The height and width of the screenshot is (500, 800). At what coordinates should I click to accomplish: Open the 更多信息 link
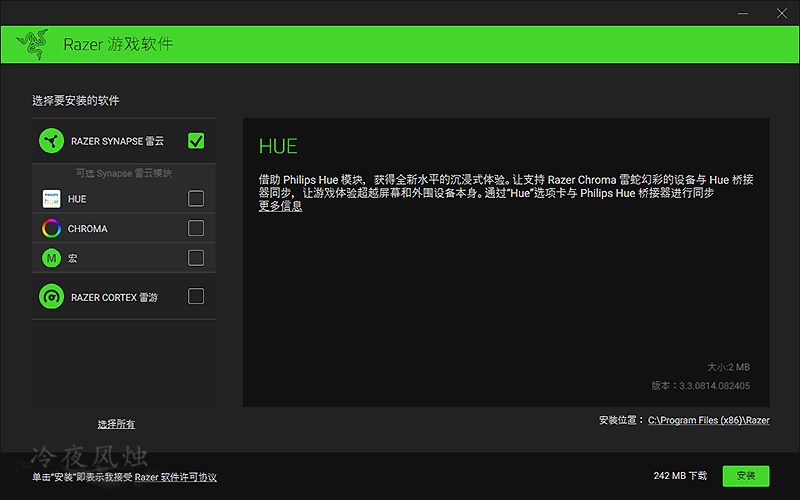tap(280, 206)
